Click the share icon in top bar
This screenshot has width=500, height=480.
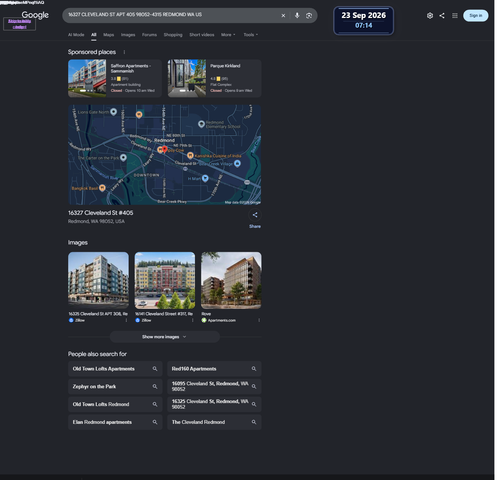tap(442, 16)
